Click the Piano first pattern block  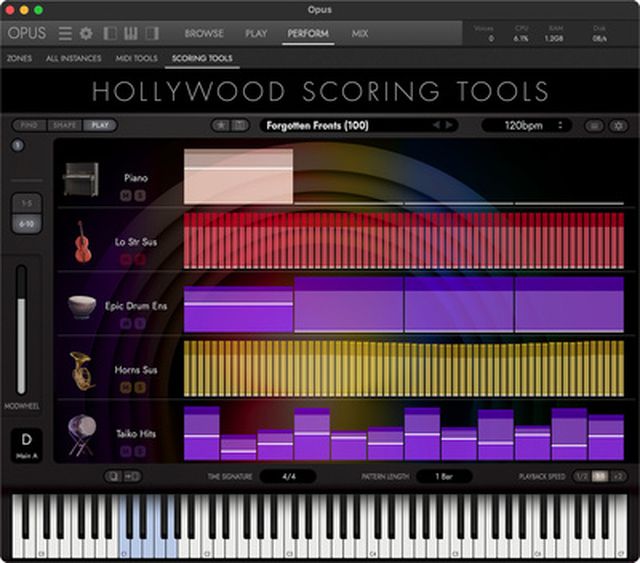[238, 176]
